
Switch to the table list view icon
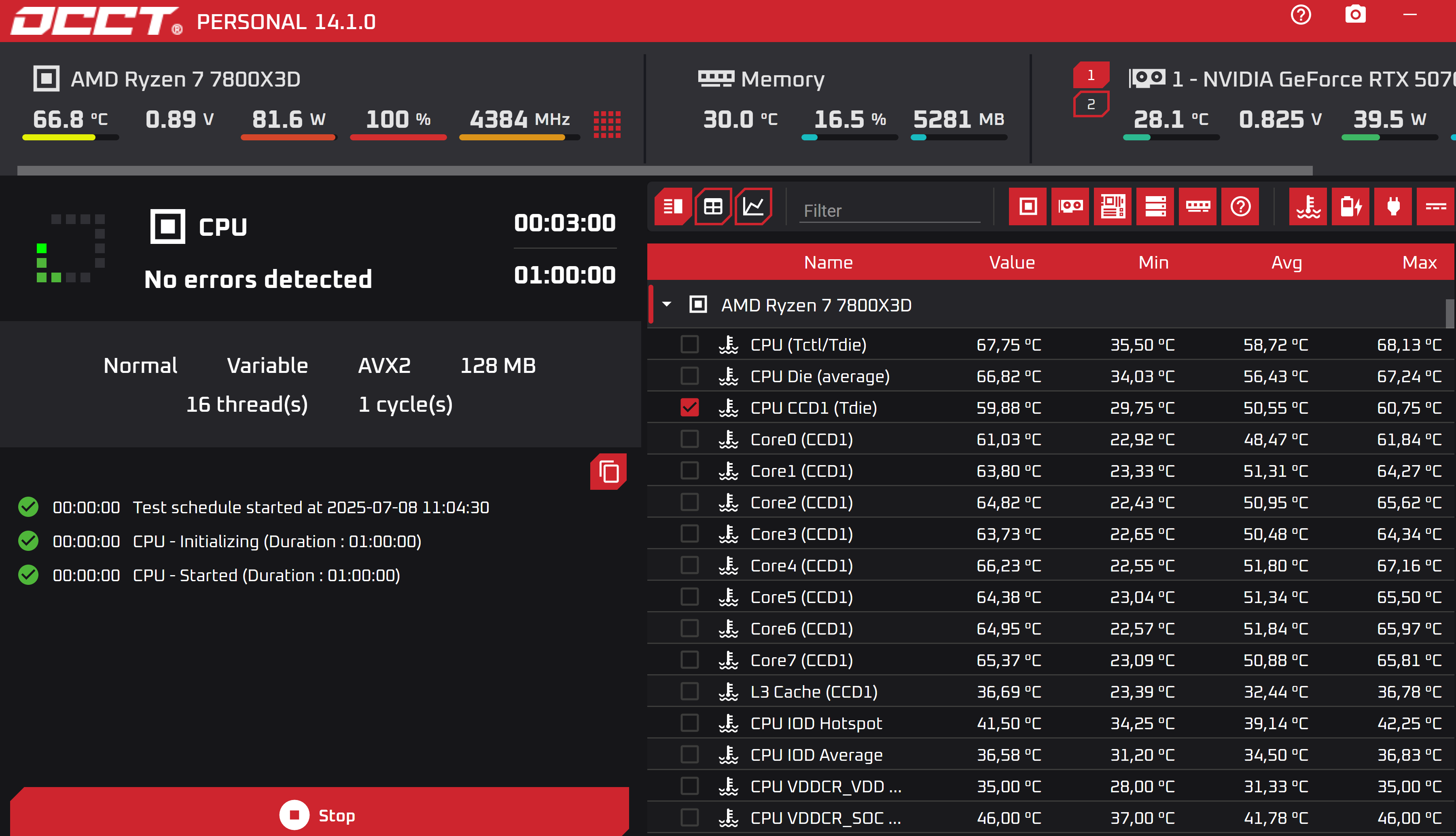click(673, 206)
